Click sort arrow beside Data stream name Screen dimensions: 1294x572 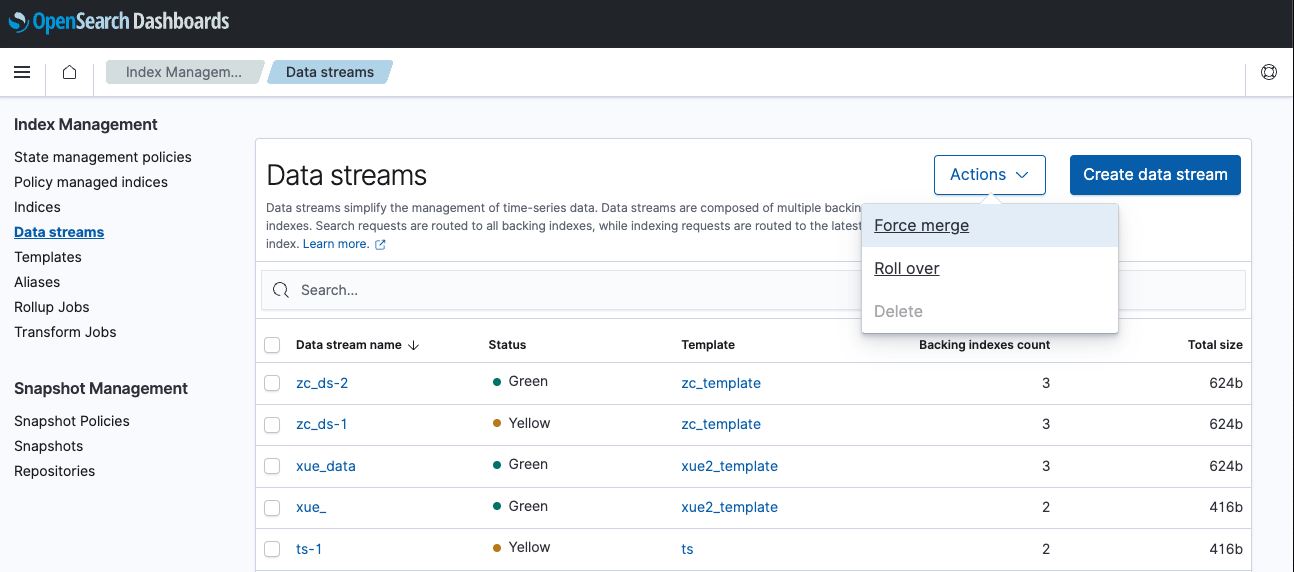click(x=414, y=345)
